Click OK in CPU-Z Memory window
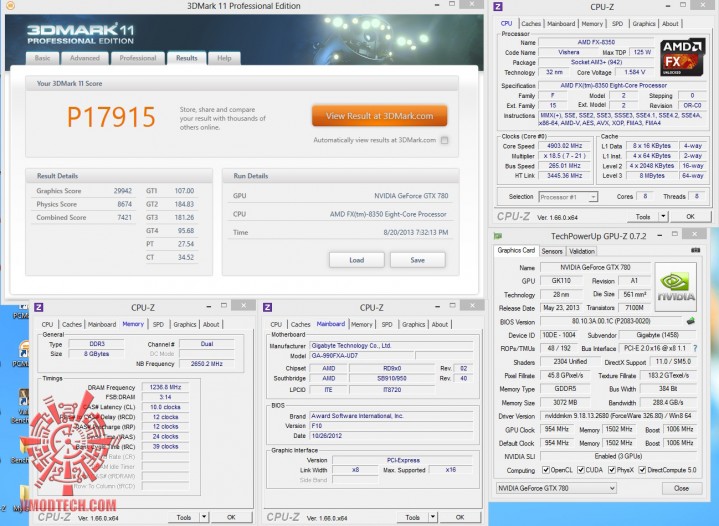 point(231,517)
